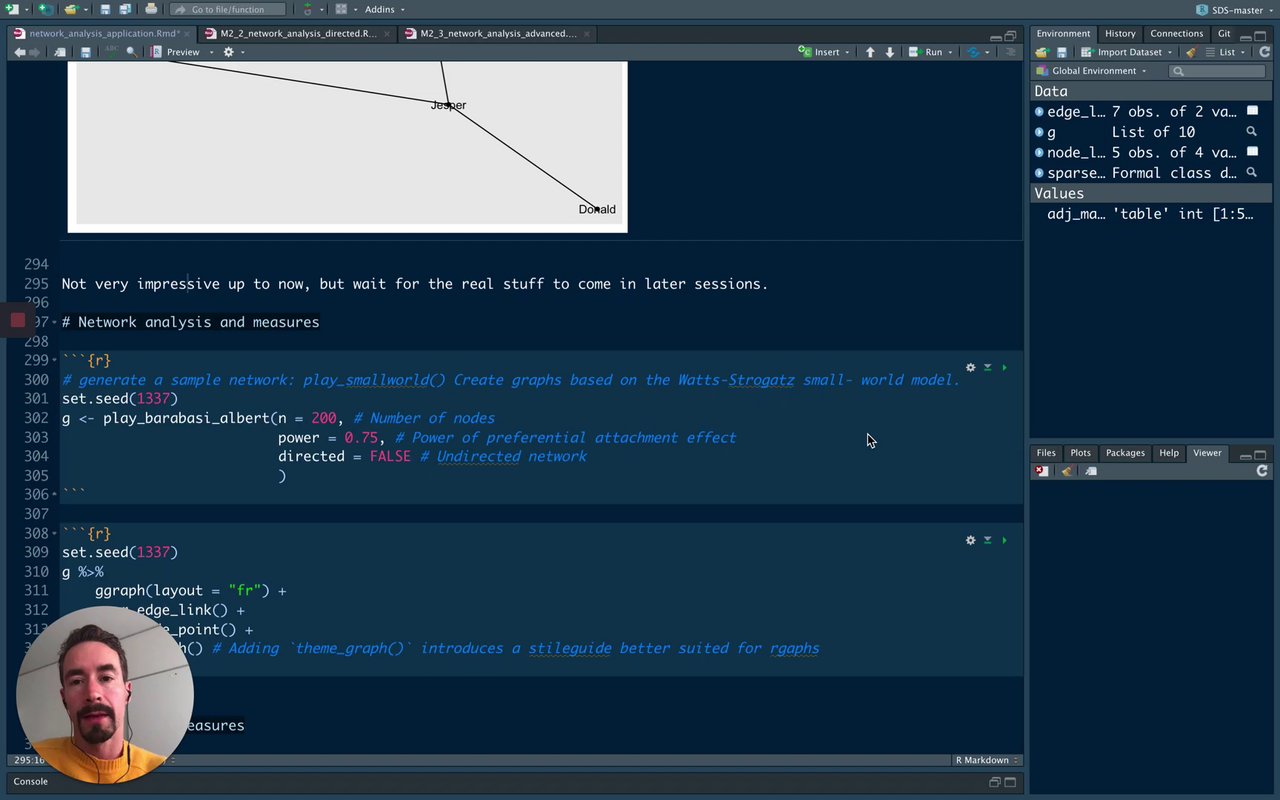1280x800 pixels.
Task: Open chunk options for line 299 chunk
Action: [970, 368]
